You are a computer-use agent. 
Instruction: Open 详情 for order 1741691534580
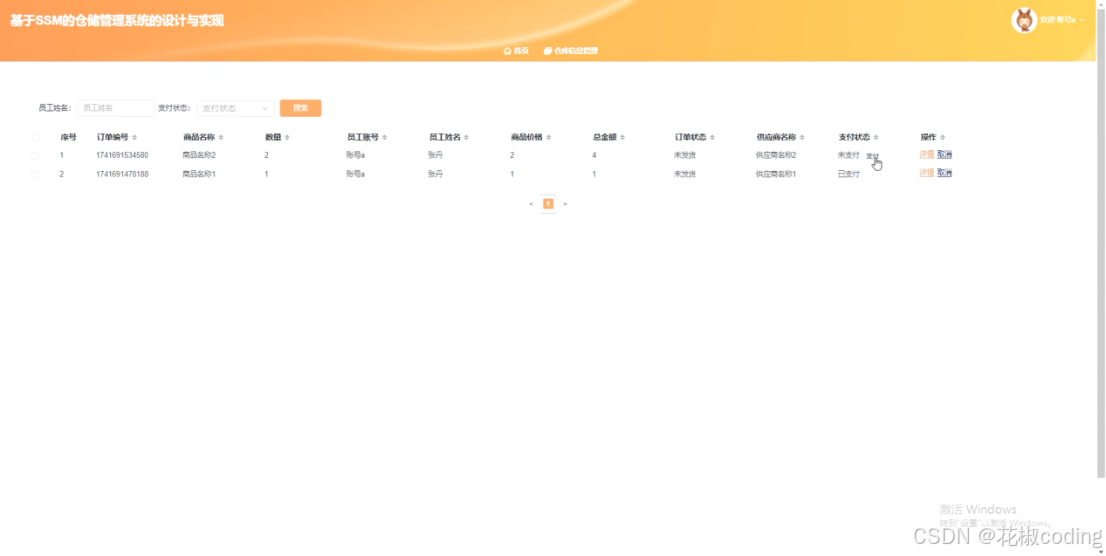click(927, 155)
